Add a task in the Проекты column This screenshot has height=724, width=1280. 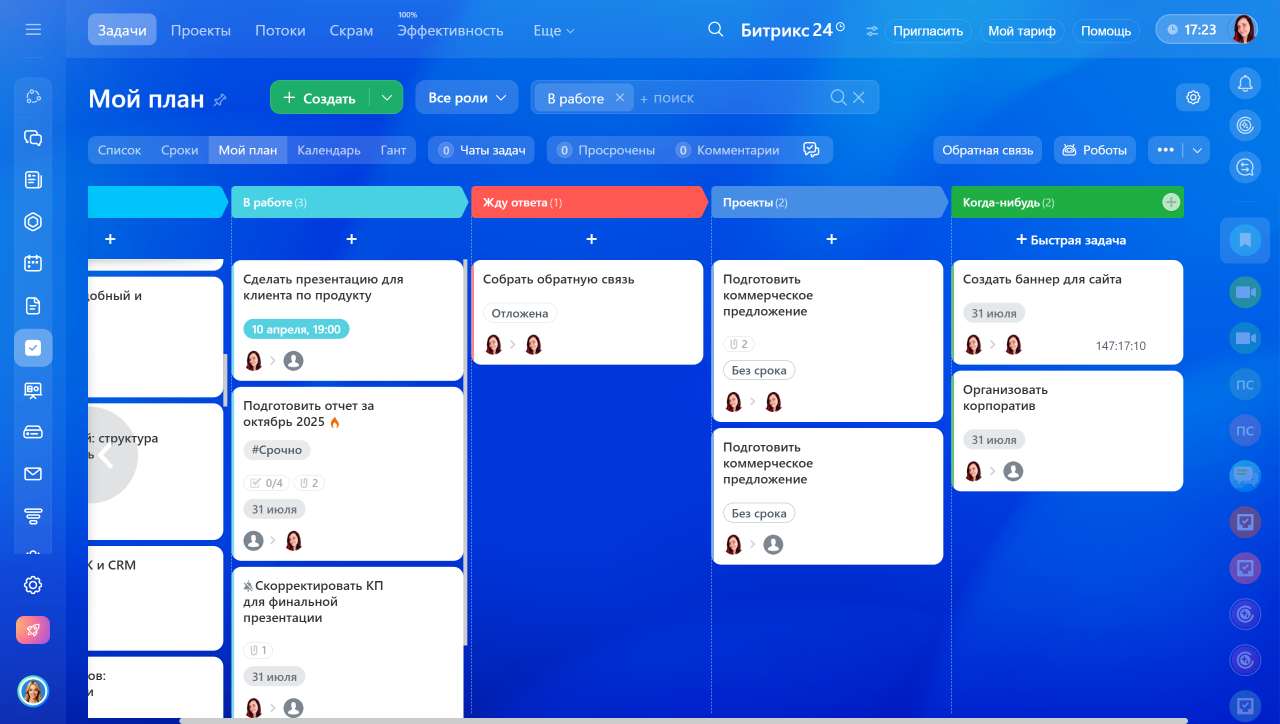tap(831, 240)
